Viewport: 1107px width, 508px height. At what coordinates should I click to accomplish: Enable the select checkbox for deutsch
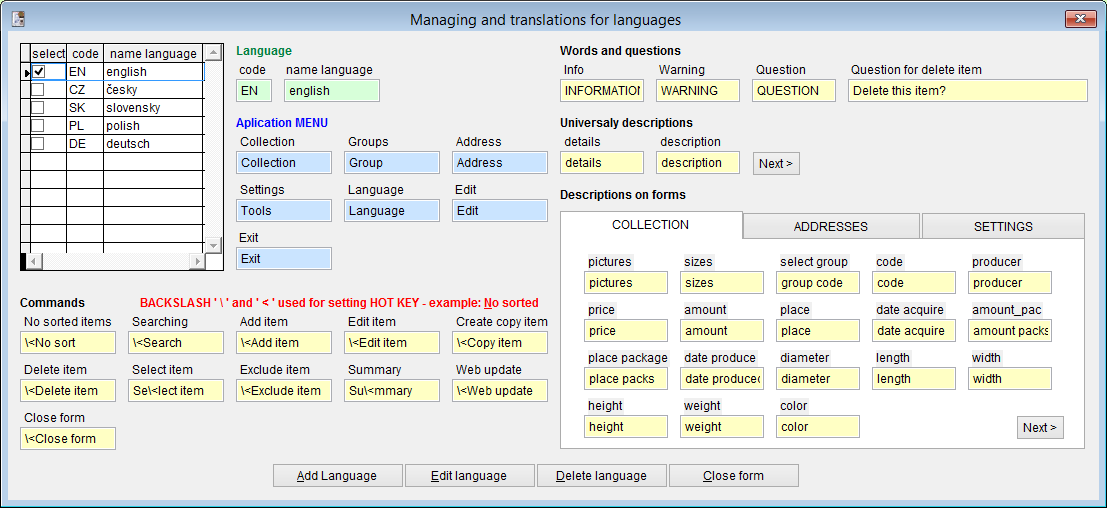tap(38, 144)
